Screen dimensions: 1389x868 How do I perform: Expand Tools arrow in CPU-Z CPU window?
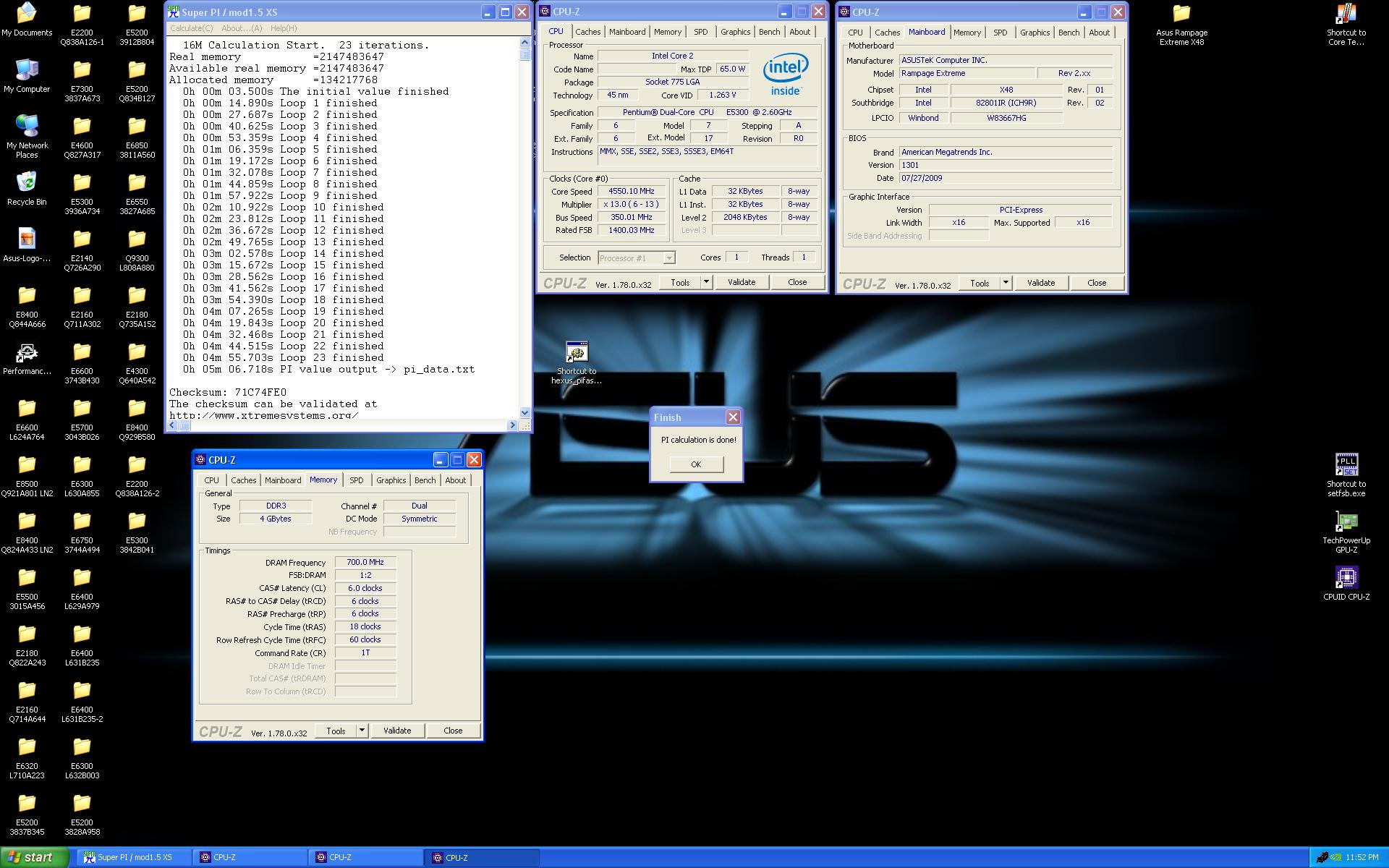(706, 282)
